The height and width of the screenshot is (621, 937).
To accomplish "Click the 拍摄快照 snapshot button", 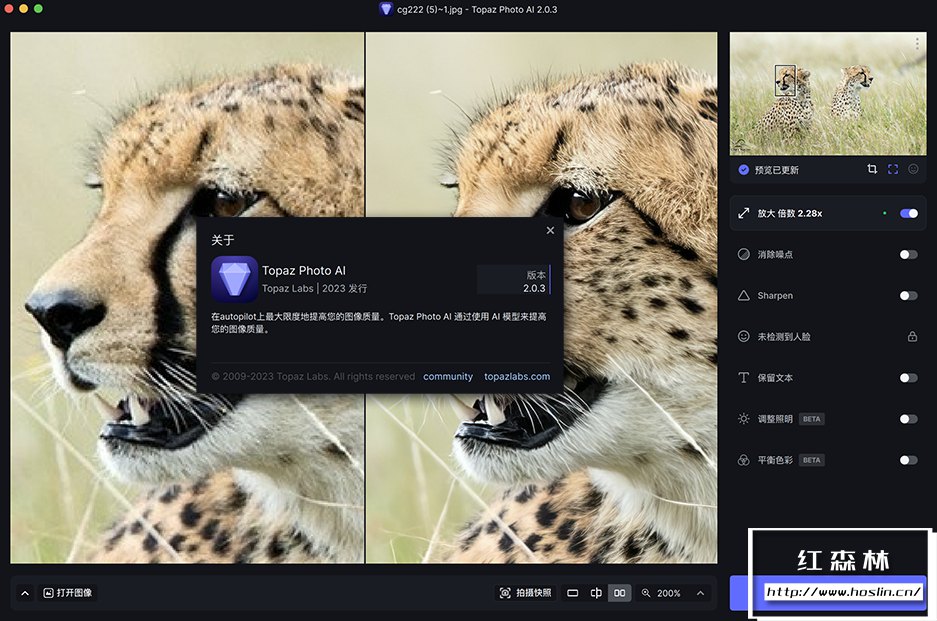I will [x=525, y=593].
